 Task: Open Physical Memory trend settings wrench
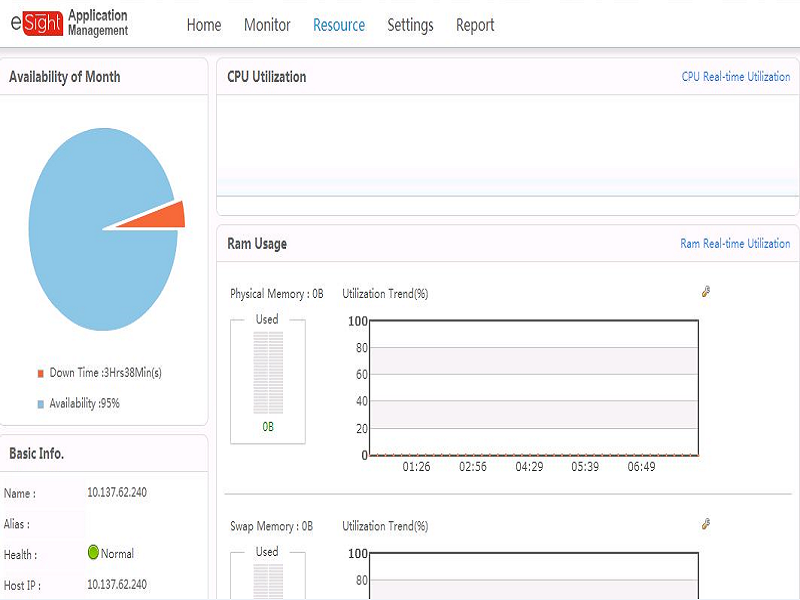pyautogui.click(x=706, y=291)
